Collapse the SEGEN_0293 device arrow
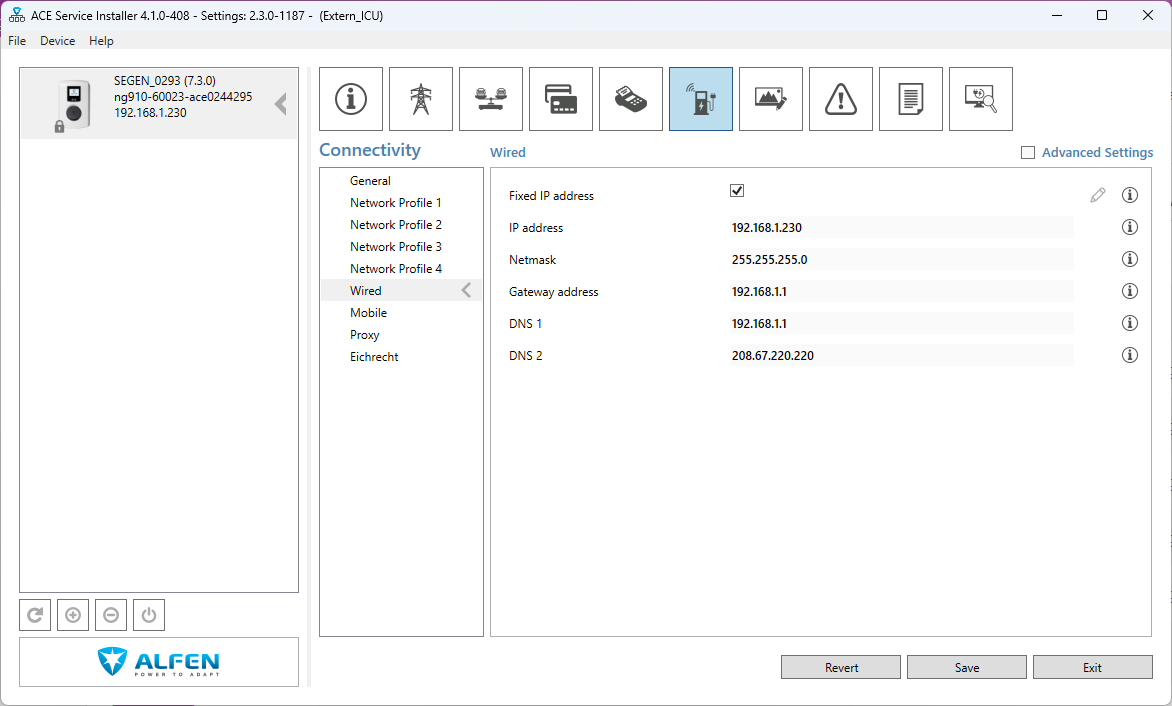Image resolution: width=1172 pixels, height=706 pixels. [x=281, y=104]
